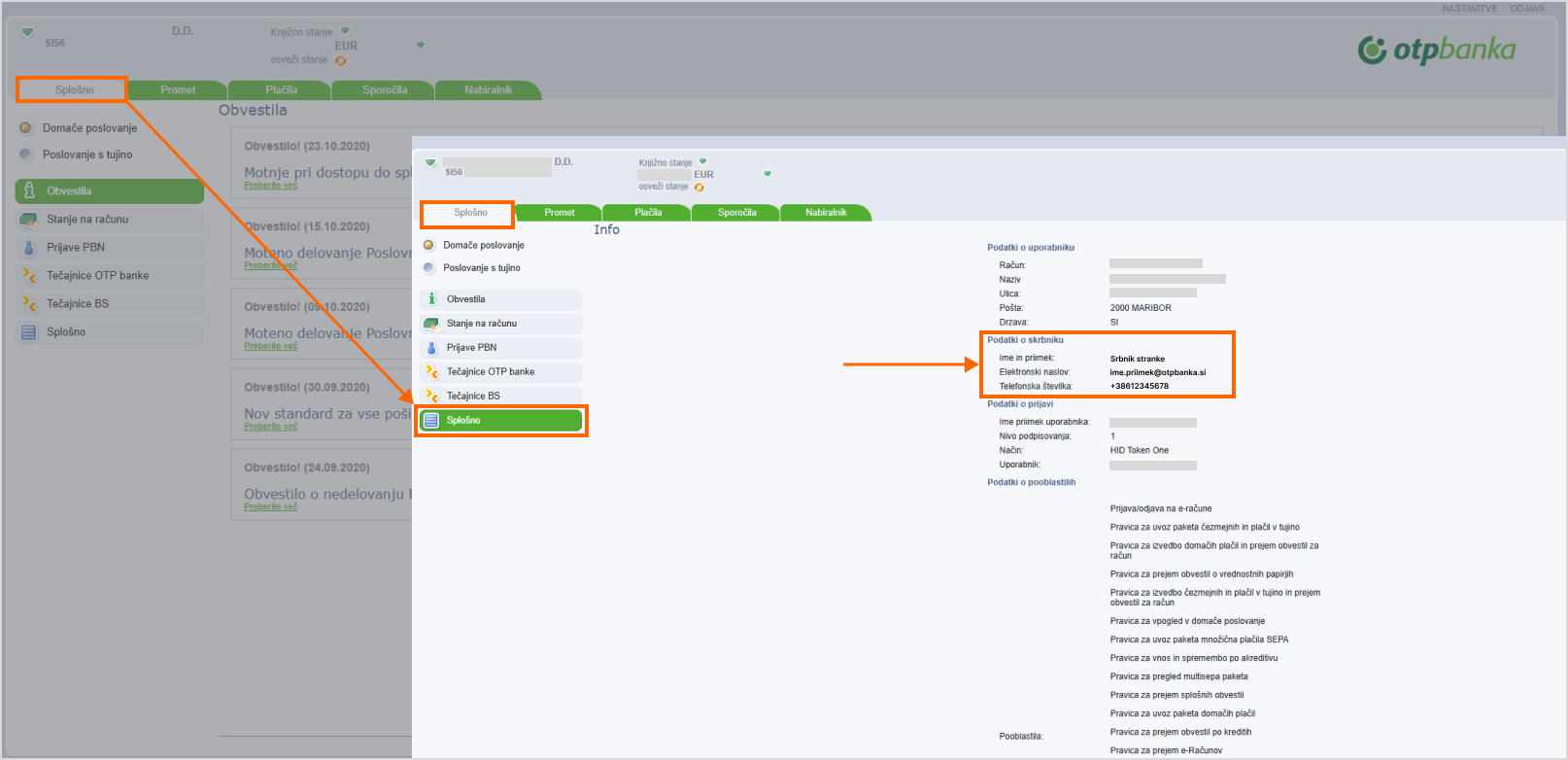
Task: Click the highlighted green Splošno sidebar button
Action: pyautogui.click(x=501, y=421)
